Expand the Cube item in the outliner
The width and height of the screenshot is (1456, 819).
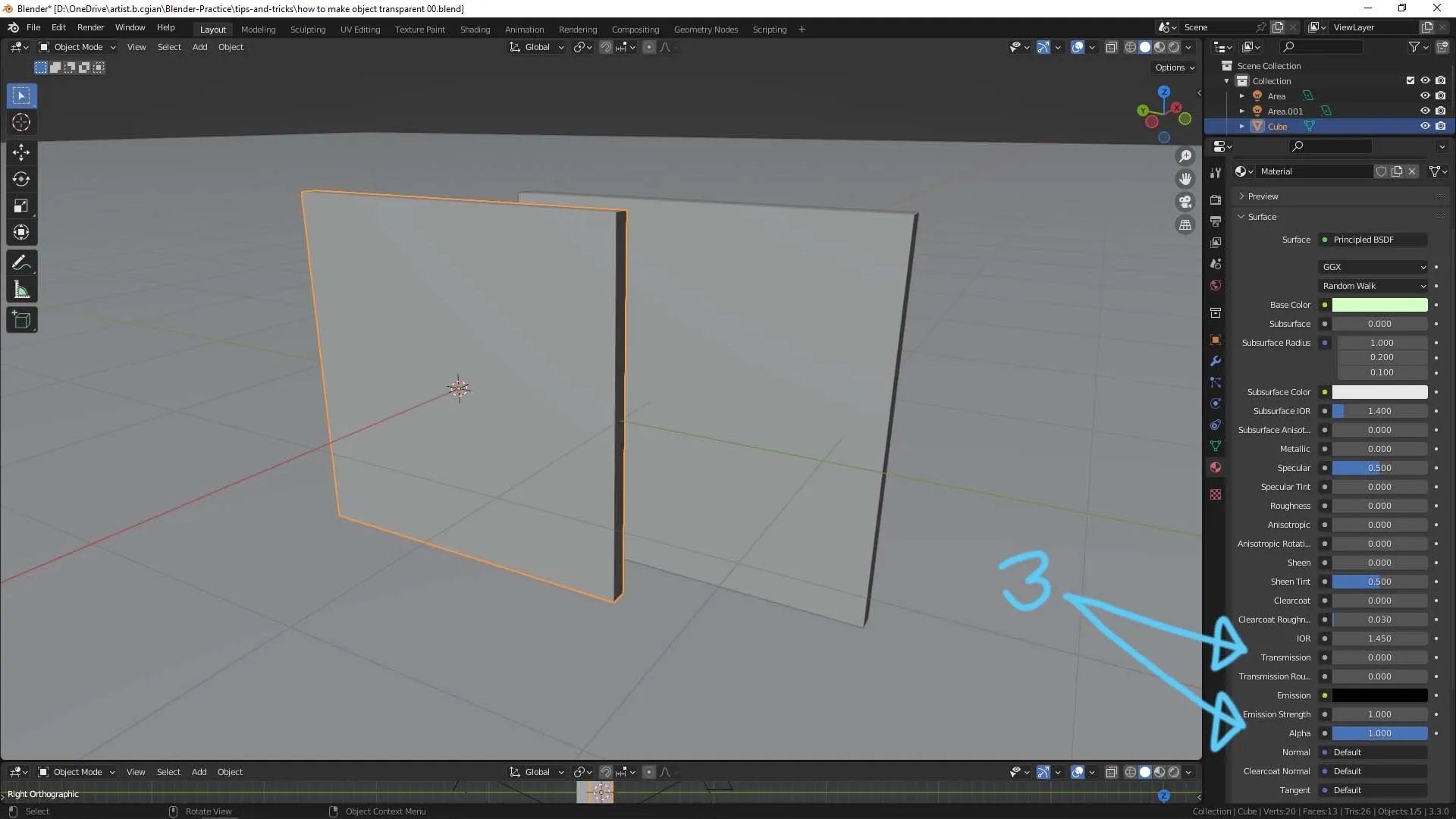coord(1241,126)
